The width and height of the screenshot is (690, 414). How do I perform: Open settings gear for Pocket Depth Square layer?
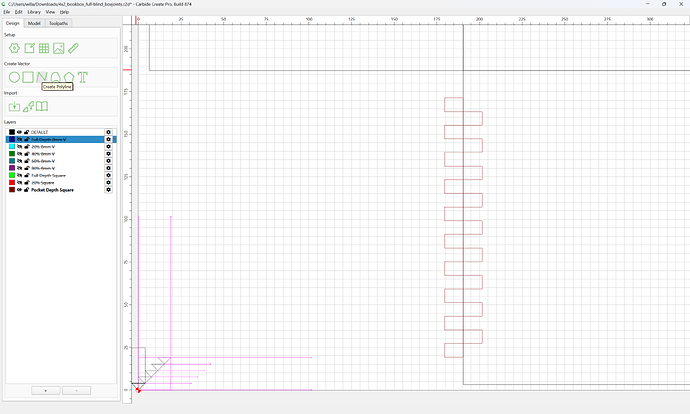point(108,190)
